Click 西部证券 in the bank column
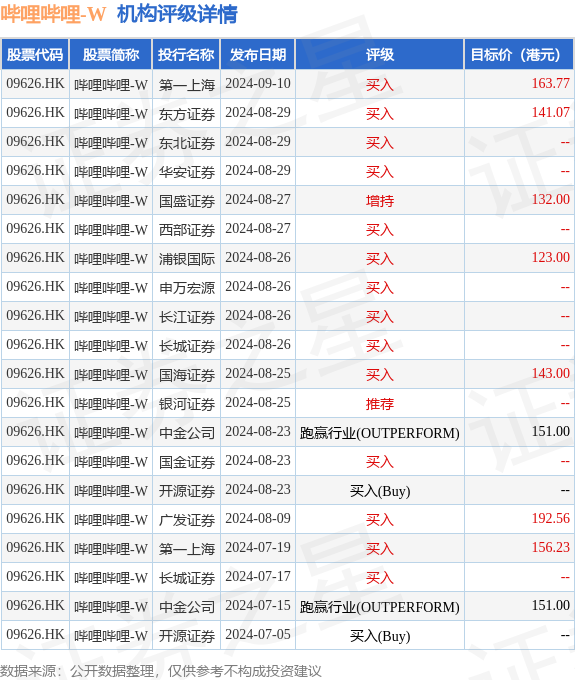 (x=186, y=230)
